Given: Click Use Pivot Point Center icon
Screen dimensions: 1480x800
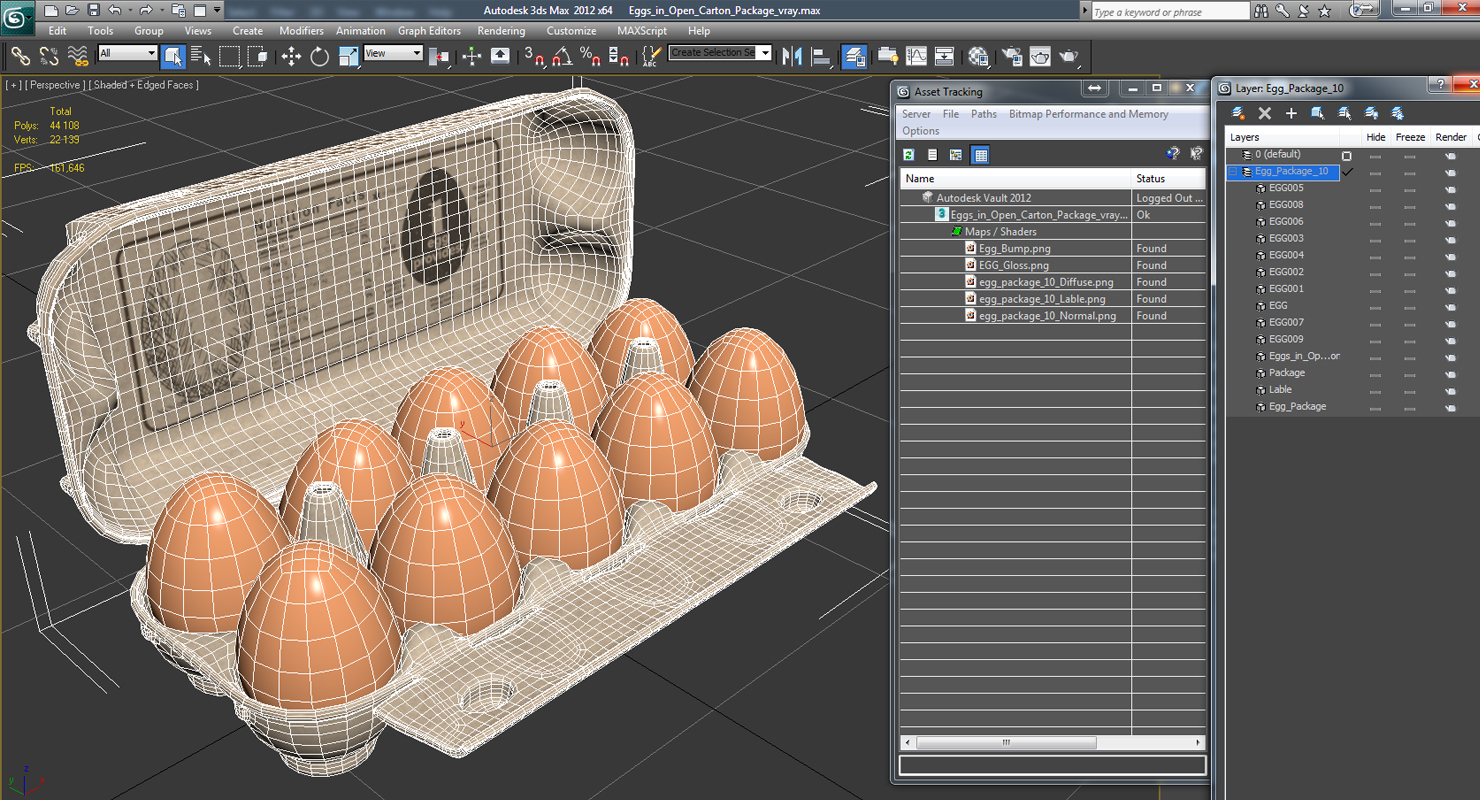Looking at the screenshot, I should pos(438,57).
